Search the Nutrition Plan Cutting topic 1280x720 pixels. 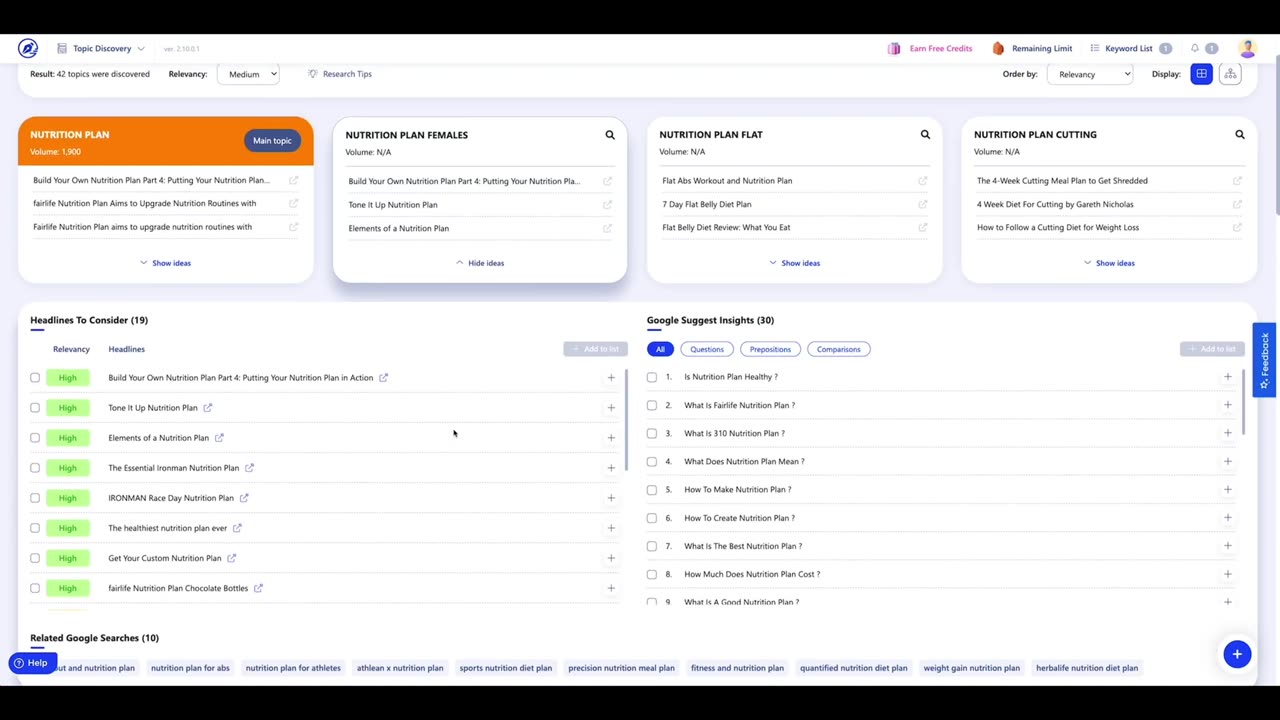pyautogui.click(x=1240, y=134)
